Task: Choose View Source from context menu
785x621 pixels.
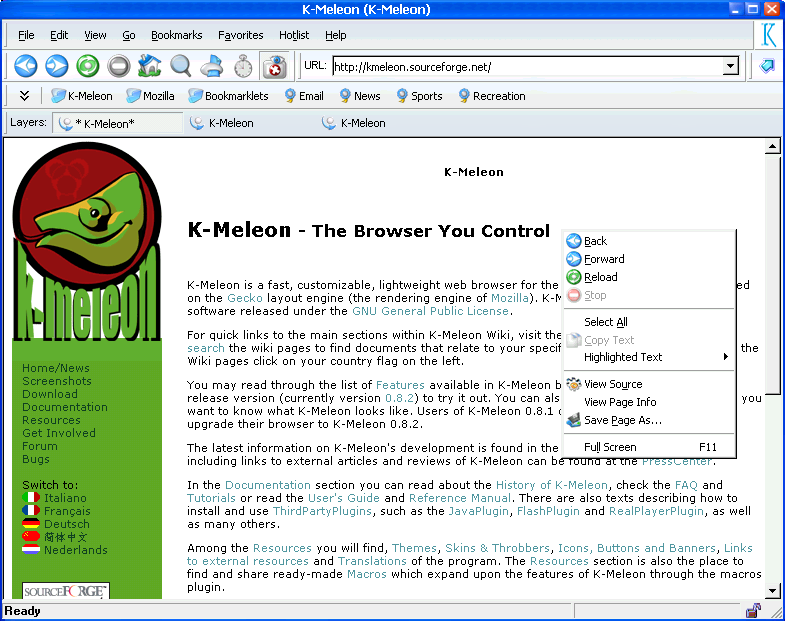Action: pos(612,384)
